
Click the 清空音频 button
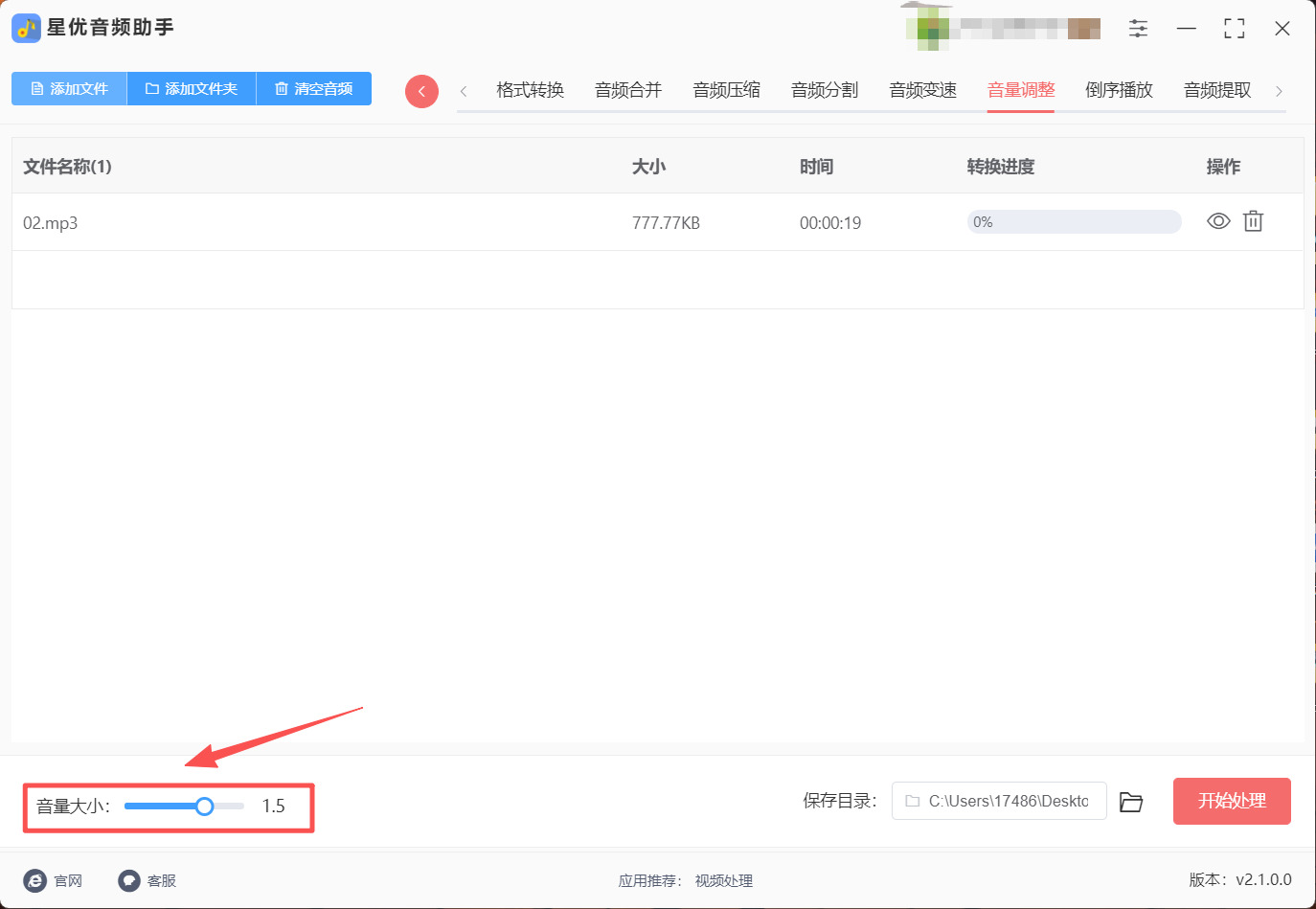tap(314, 88)
